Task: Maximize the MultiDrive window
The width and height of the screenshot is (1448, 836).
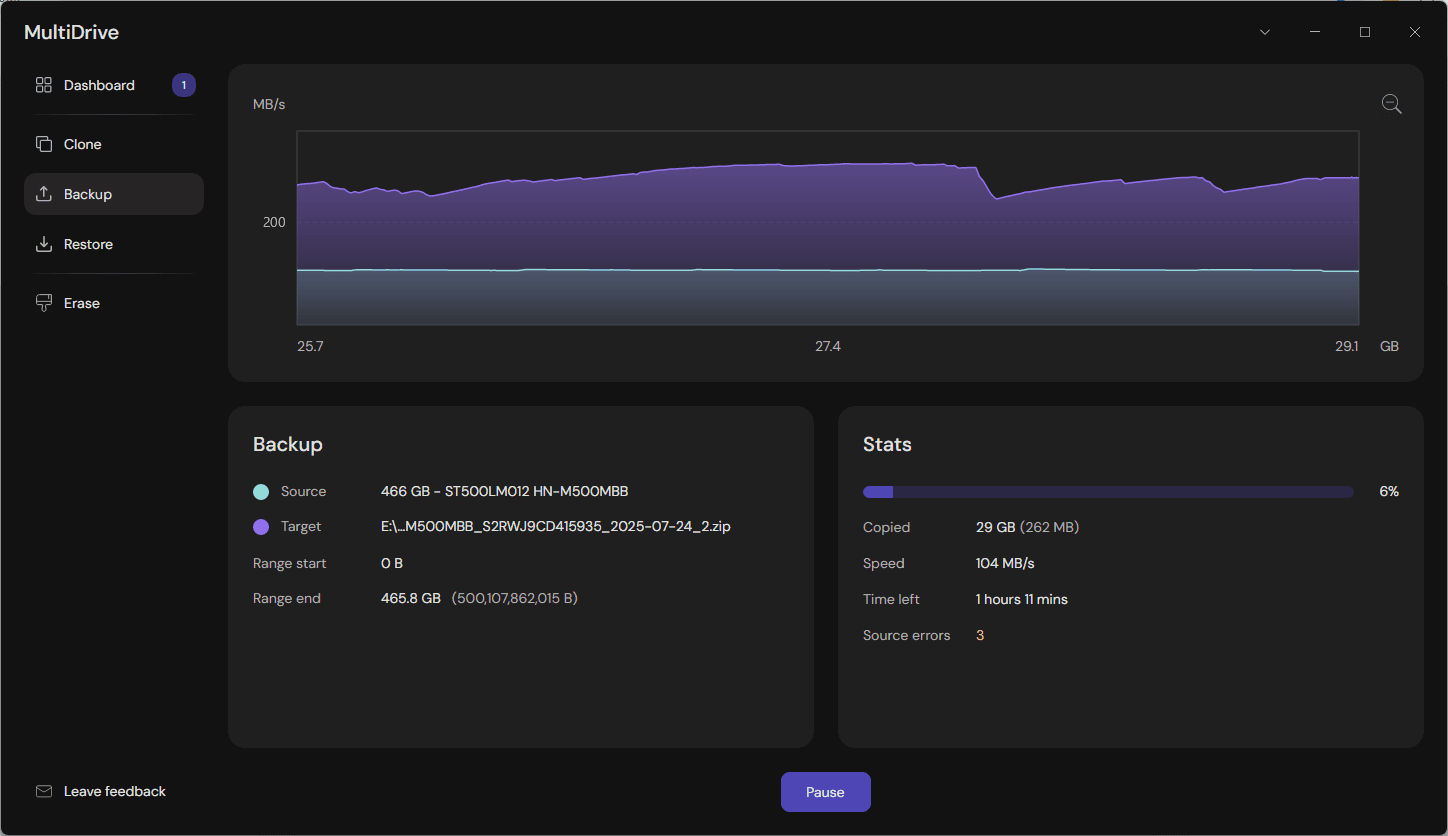Action: pyautogui.click(x=1365, y=32)
